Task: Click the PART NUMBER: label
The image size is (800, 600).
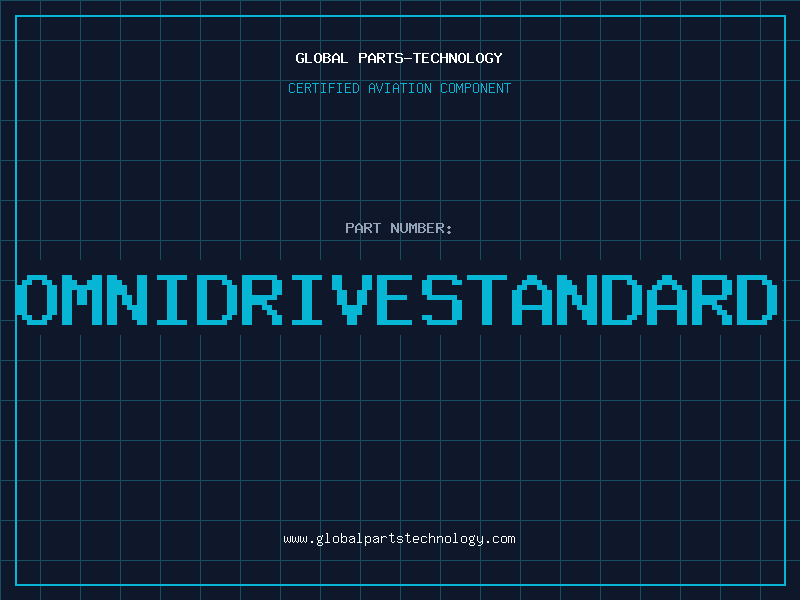Action: (399, 228)
